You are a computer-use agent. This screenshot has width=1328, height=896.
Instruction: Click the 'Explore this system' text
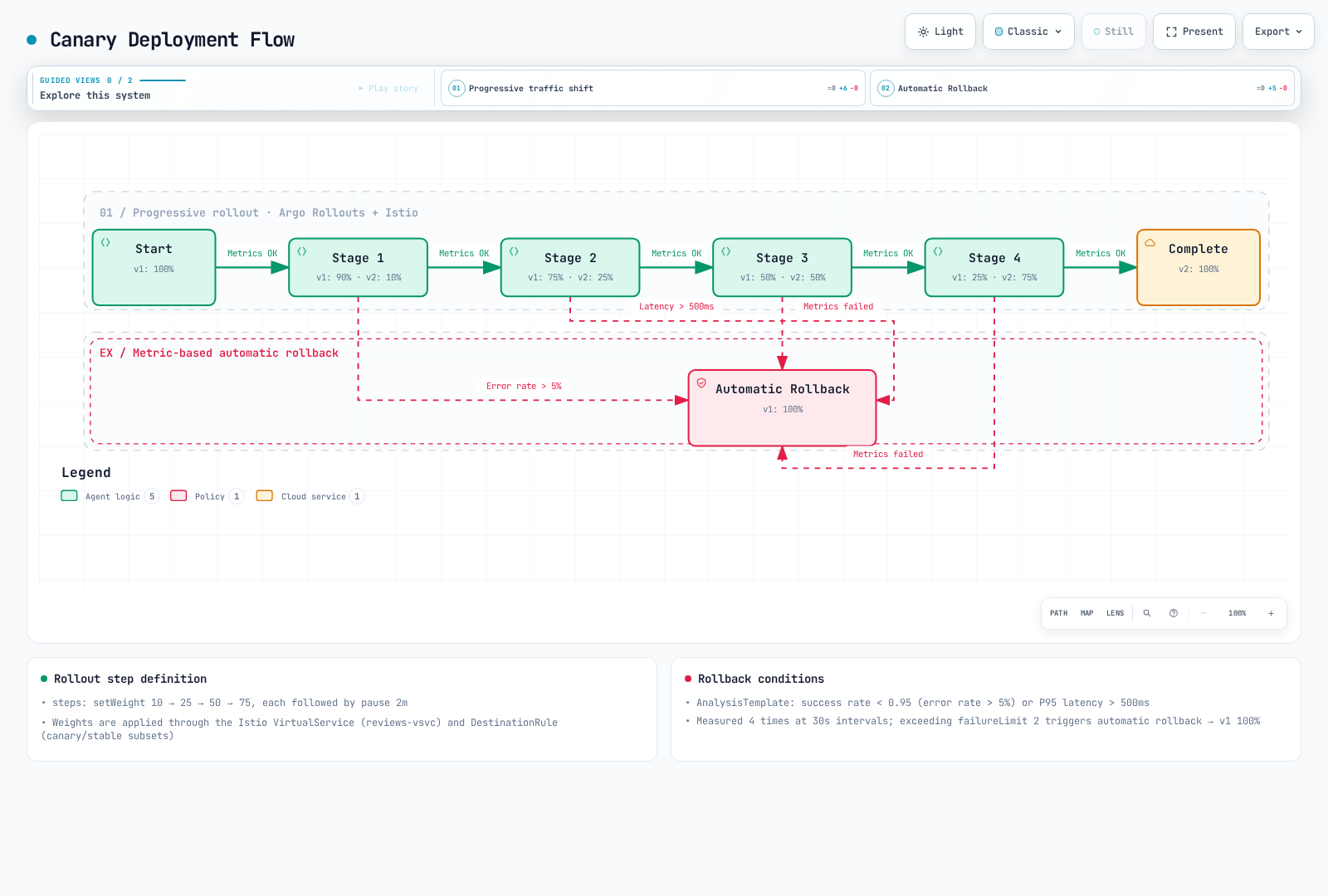95,95
